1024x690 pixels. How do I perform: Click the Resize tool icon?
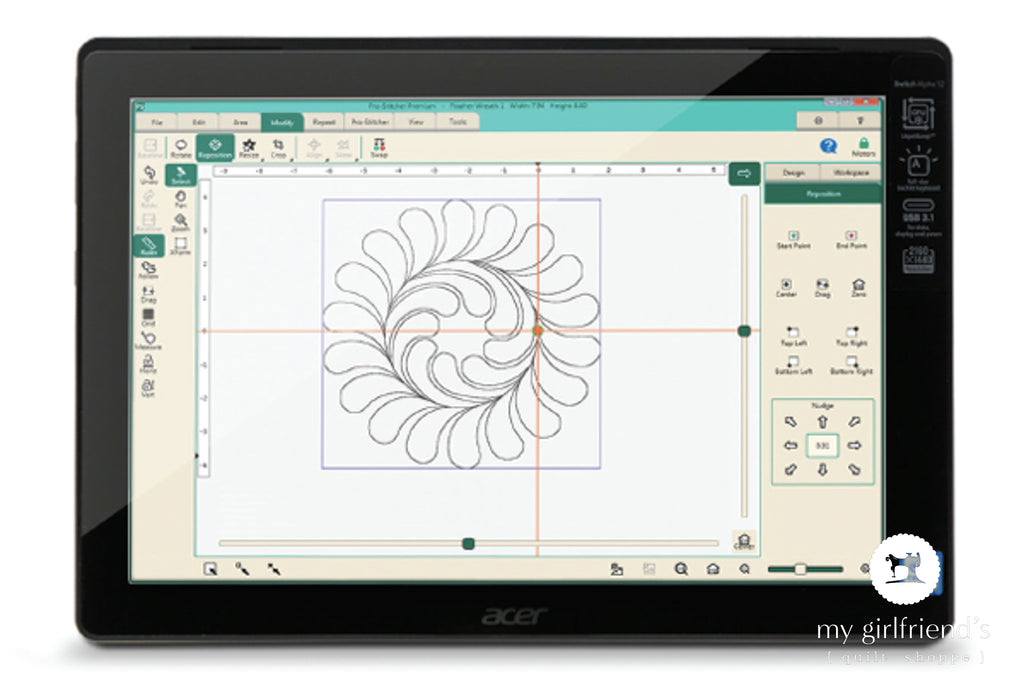(x=249, y=148)
